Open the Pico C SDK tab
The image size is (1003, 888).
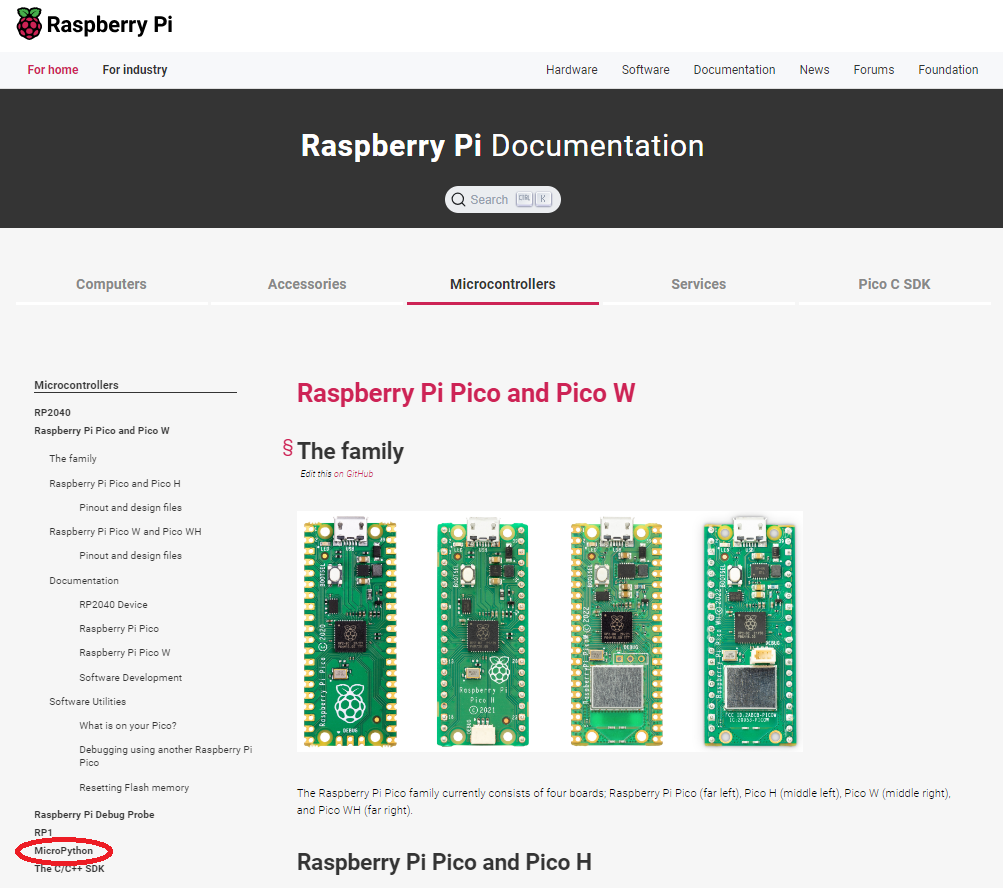(894, 284)
